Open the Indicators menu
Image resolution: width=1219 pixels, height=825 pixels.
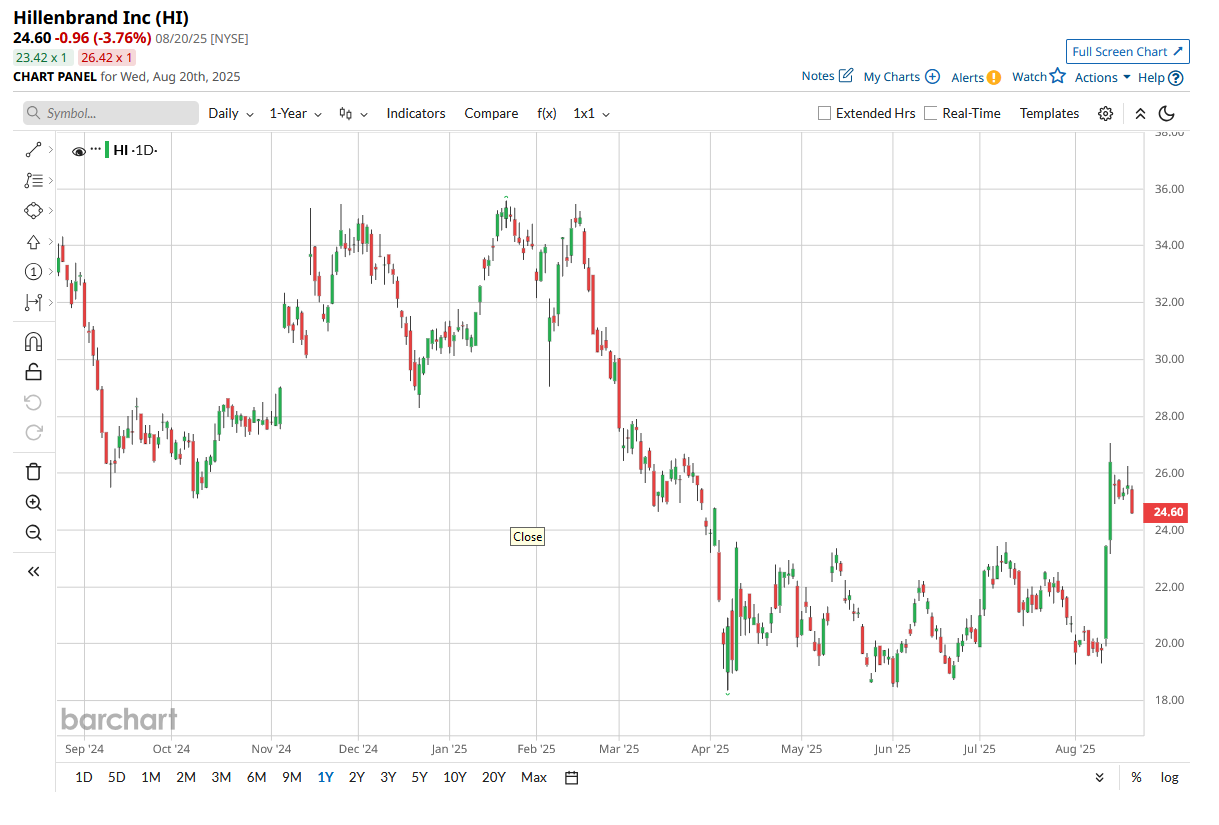point(416,114)
